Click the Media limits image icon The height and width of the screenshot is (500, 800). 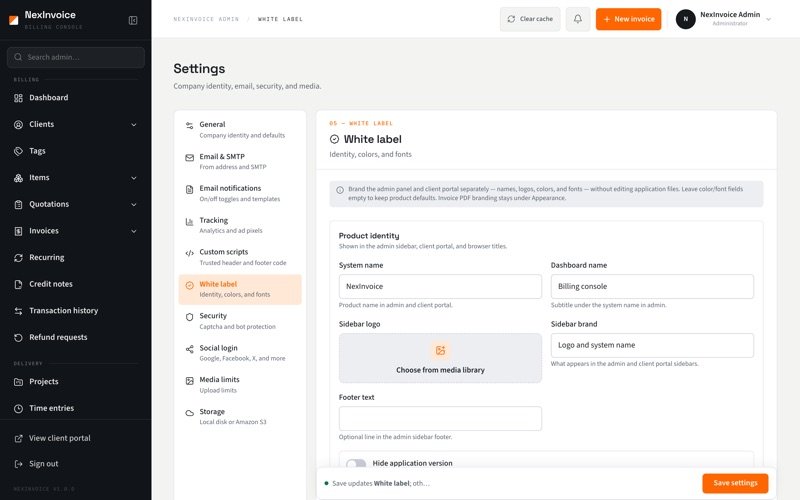pos(189,381)
